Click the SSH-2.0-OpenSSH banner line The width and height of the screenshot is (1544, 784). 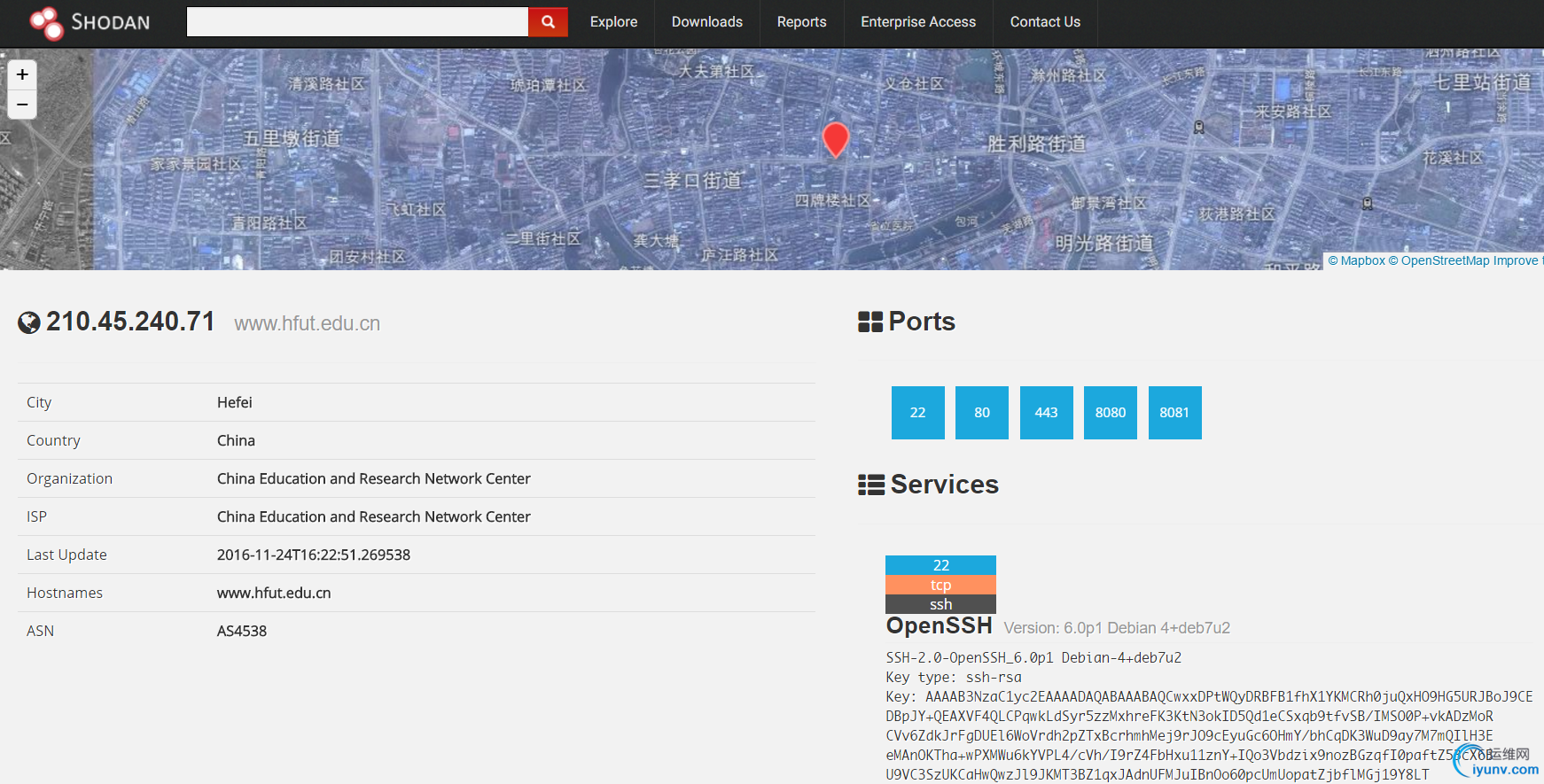point(1033,657)
